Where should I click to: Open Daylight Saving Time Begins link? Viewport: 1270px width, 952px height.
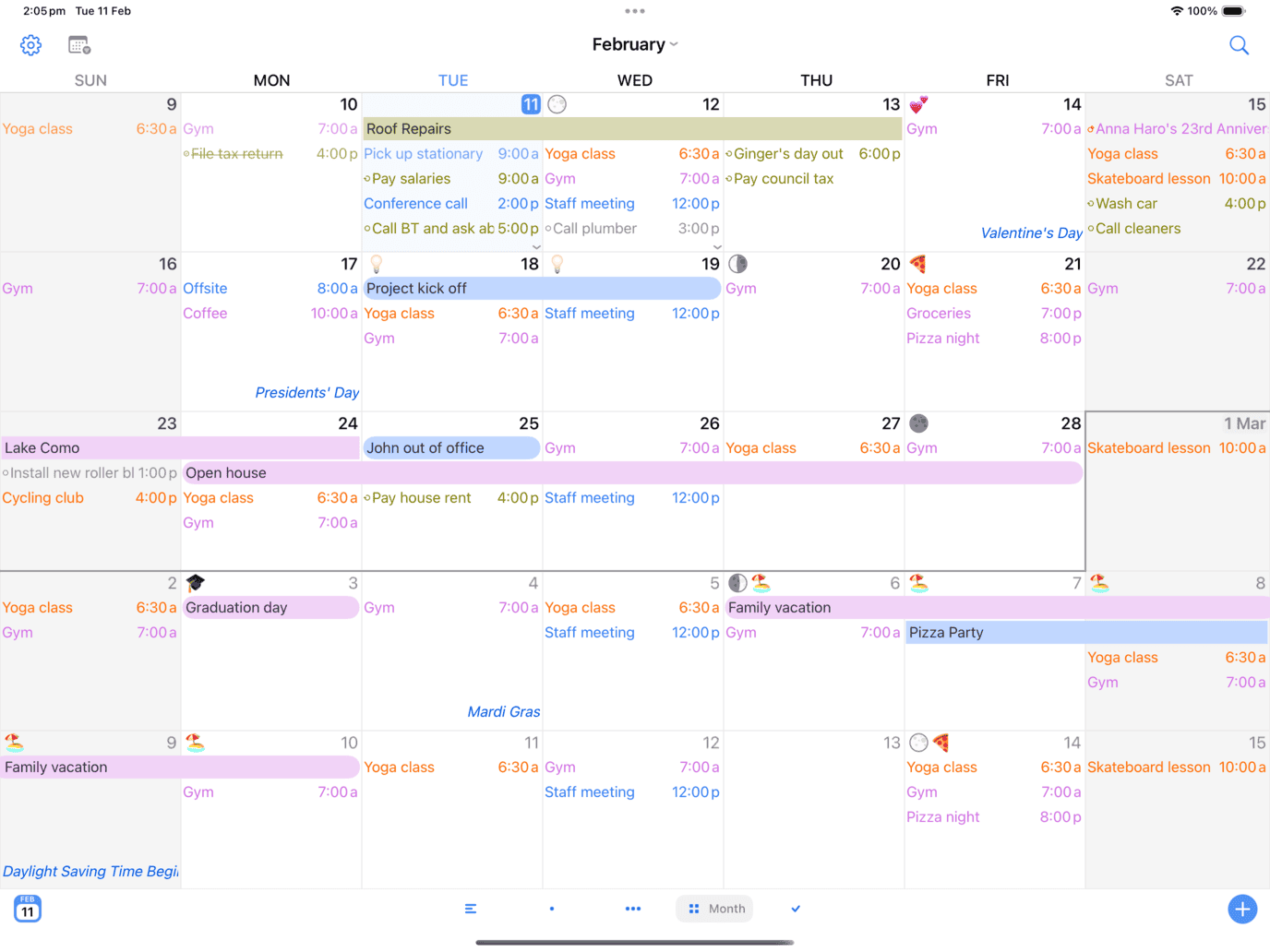pos(90,872)
